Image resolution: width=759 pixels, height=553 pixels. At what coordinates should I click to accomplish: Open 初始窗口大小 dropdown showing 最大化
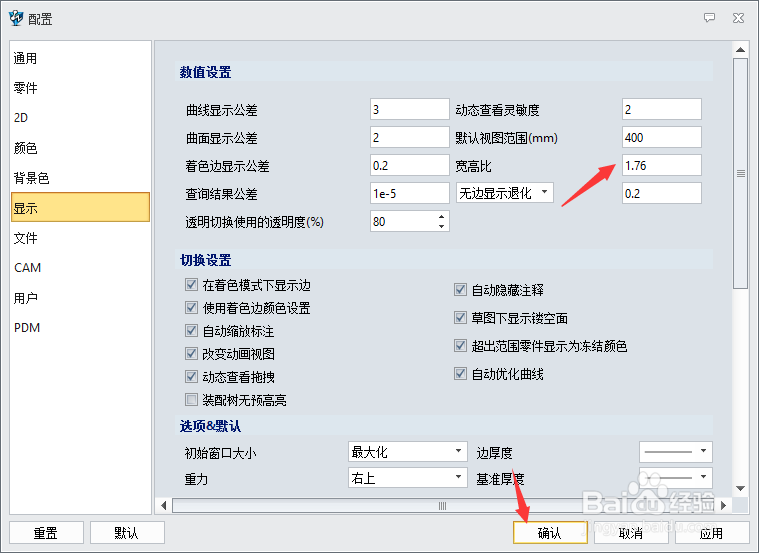pyautogui.click(x=408, y=451)
